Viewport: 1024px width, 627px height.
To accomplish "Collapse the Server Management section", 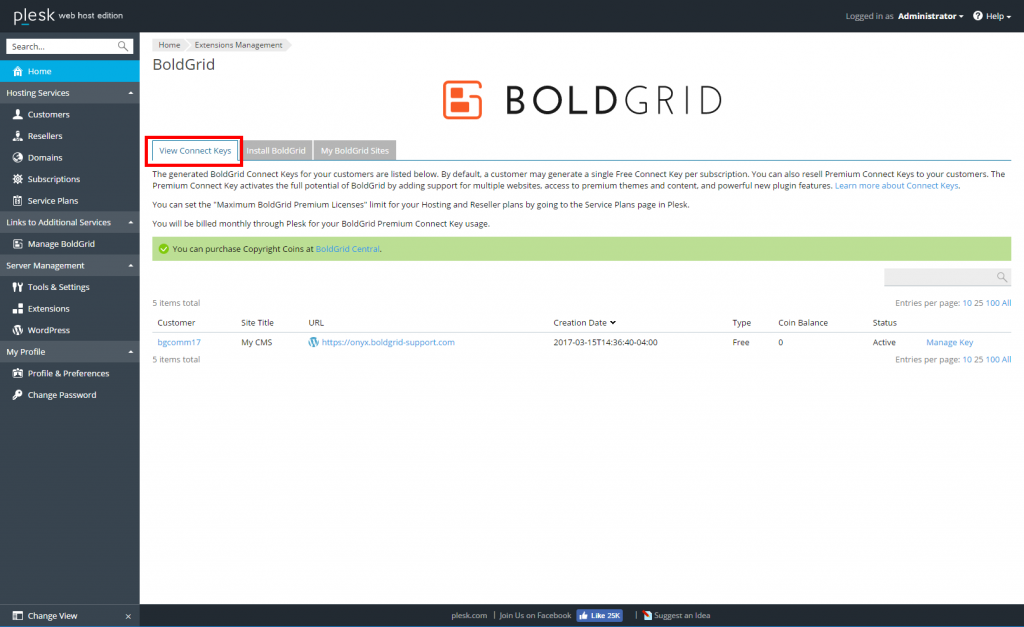I will point(131,266).
